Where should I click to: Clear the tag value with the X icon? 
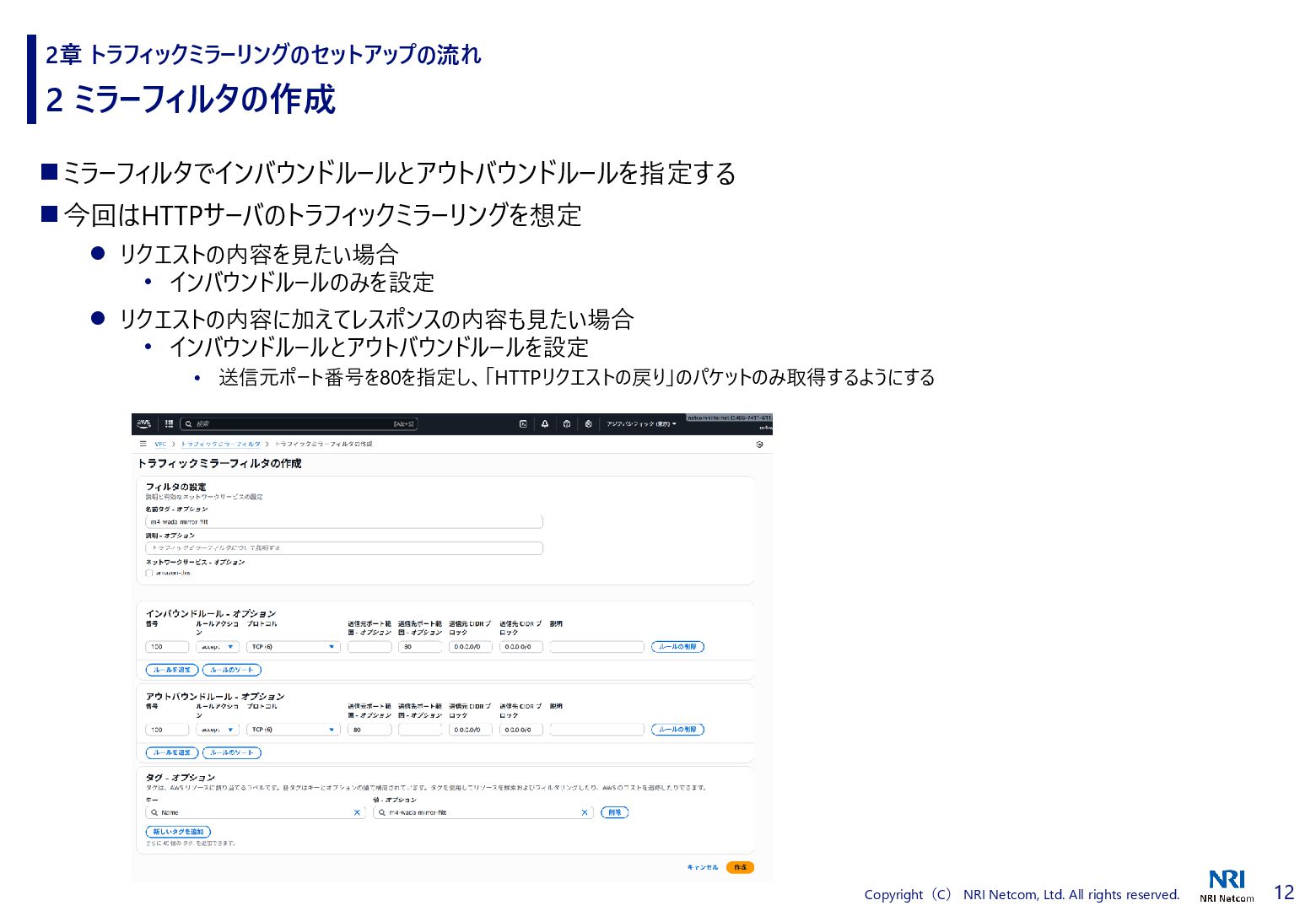(585, 812)
